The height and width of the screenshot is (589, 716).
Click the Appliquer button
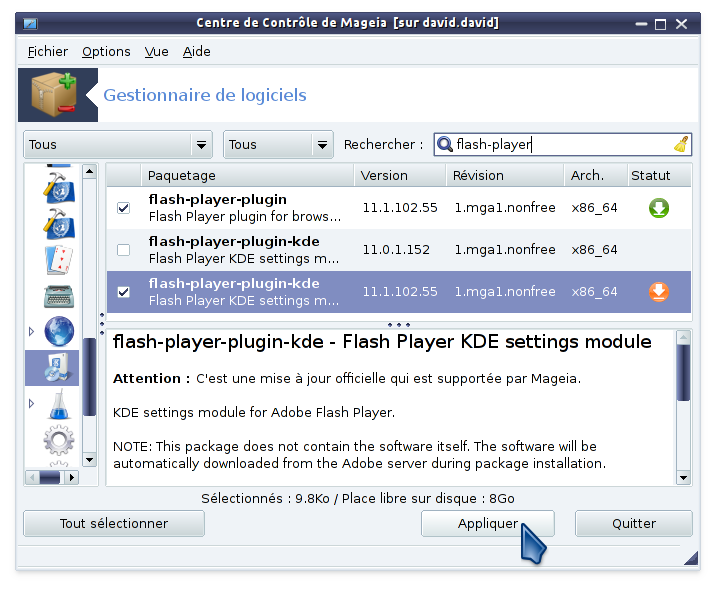tap(487, 523)
